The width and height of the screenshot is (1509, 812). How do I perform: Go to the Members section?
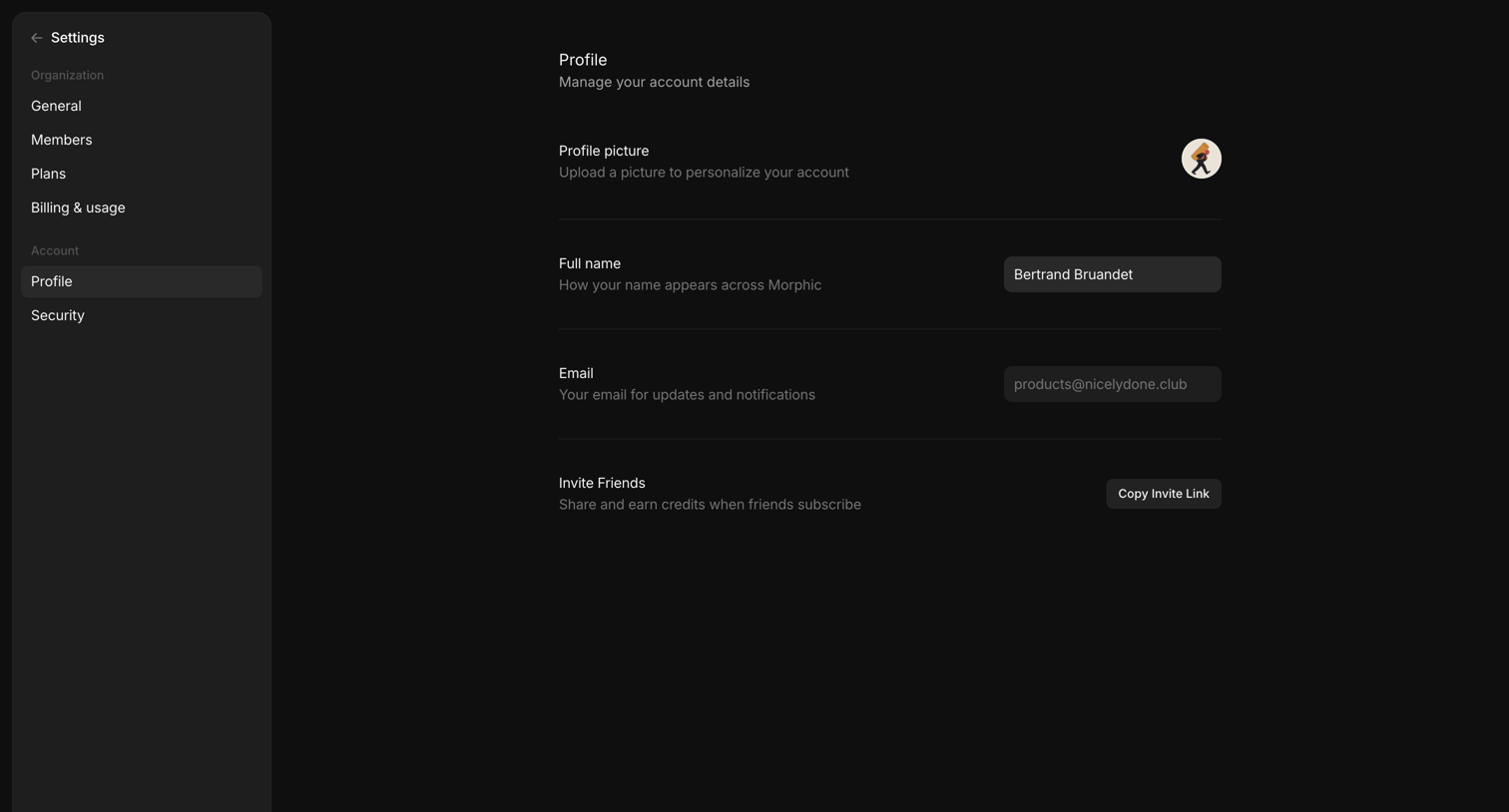click(x=141, y=140)
